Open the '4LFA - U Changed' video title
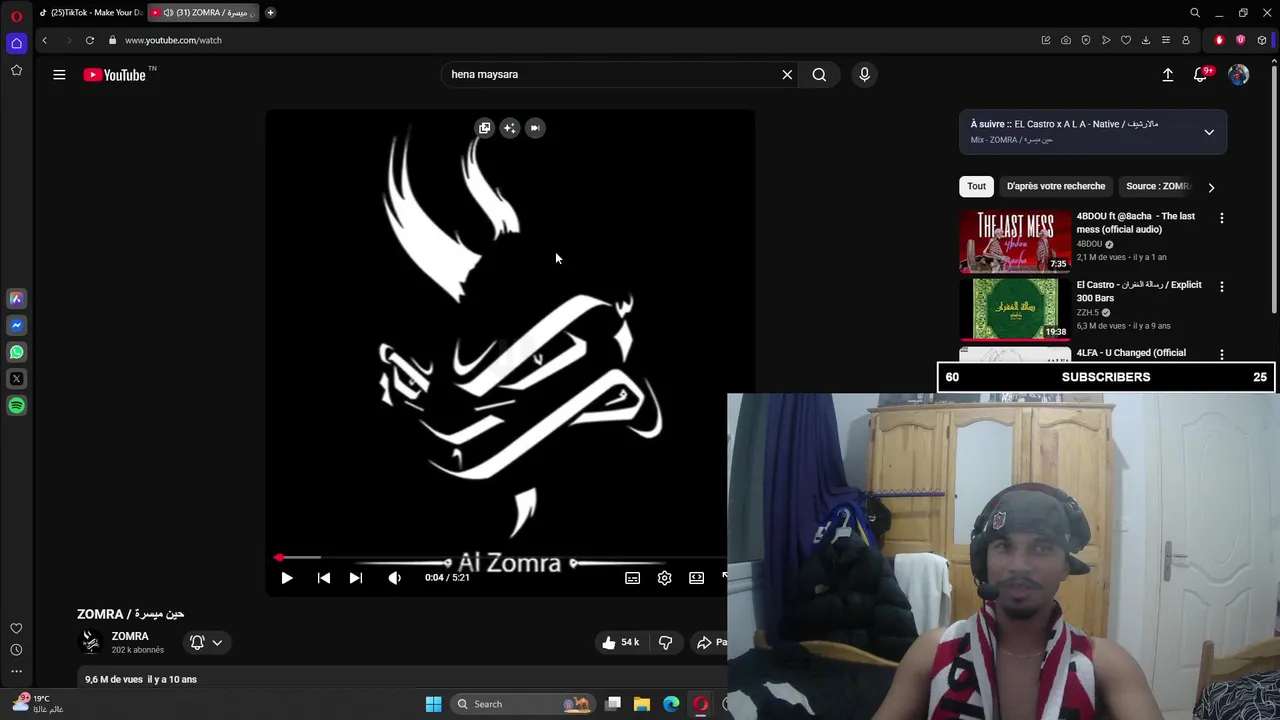 click(1131, 353)
